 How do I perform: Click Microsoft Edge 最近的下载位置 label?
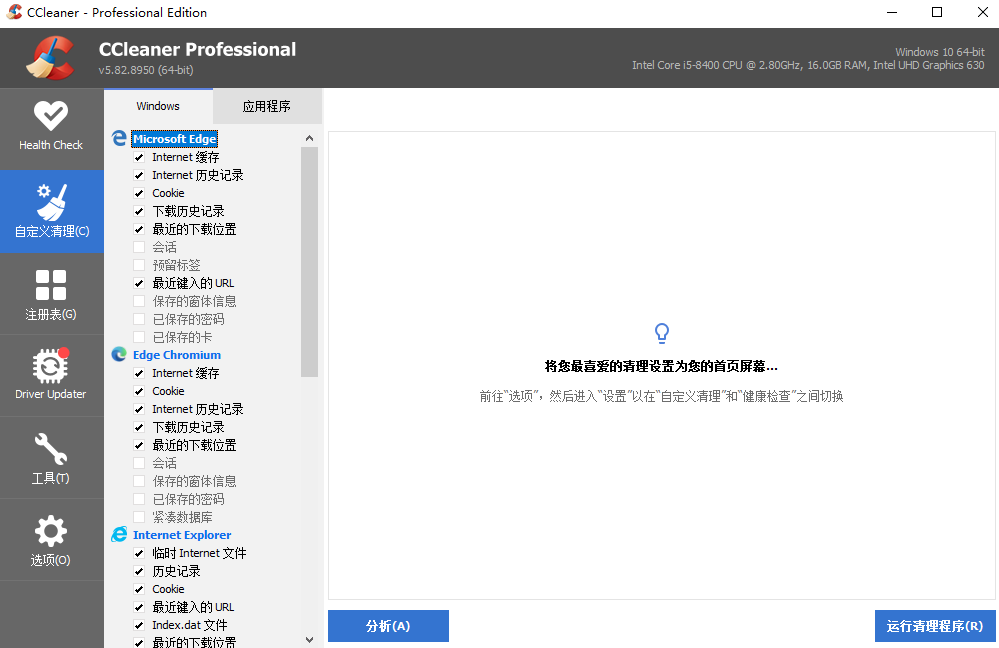194,229
